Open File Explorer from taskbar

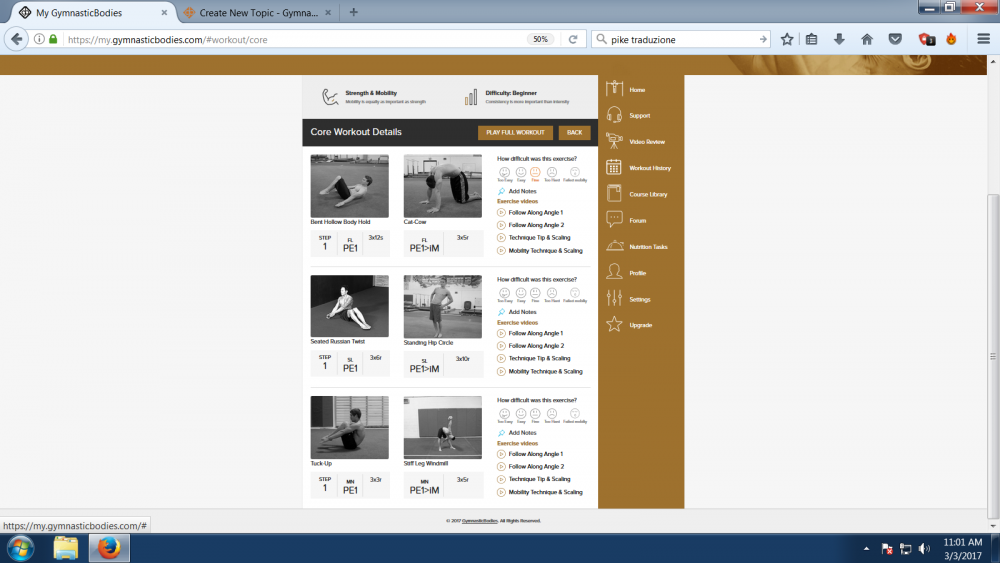click(65, 548)
